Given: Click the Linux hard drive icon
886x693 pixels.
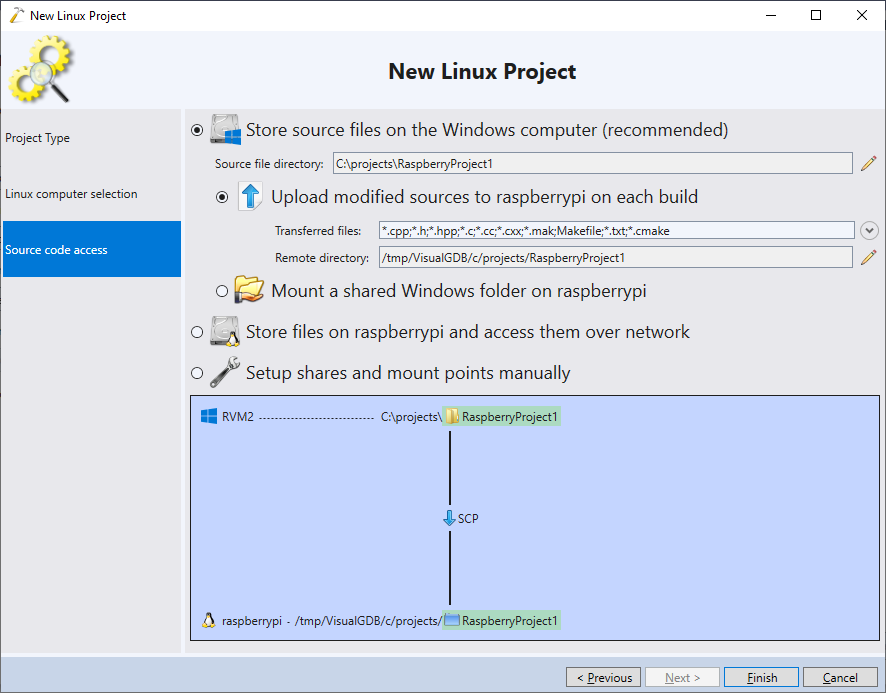Looking at the screenshot, I should point(225,331).
